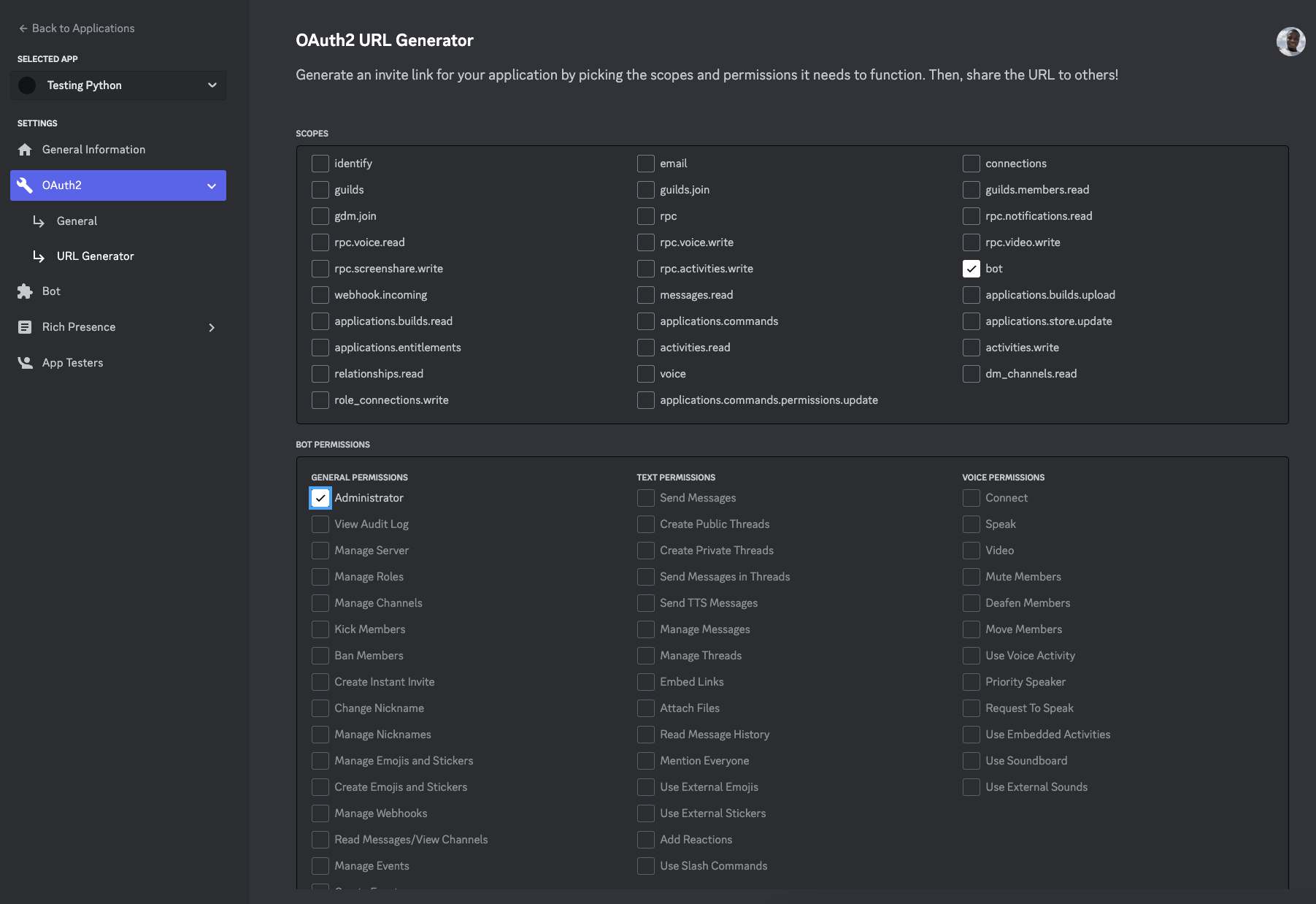
Task: Open Rich Presence via its book icon
Action: (26, 326)
